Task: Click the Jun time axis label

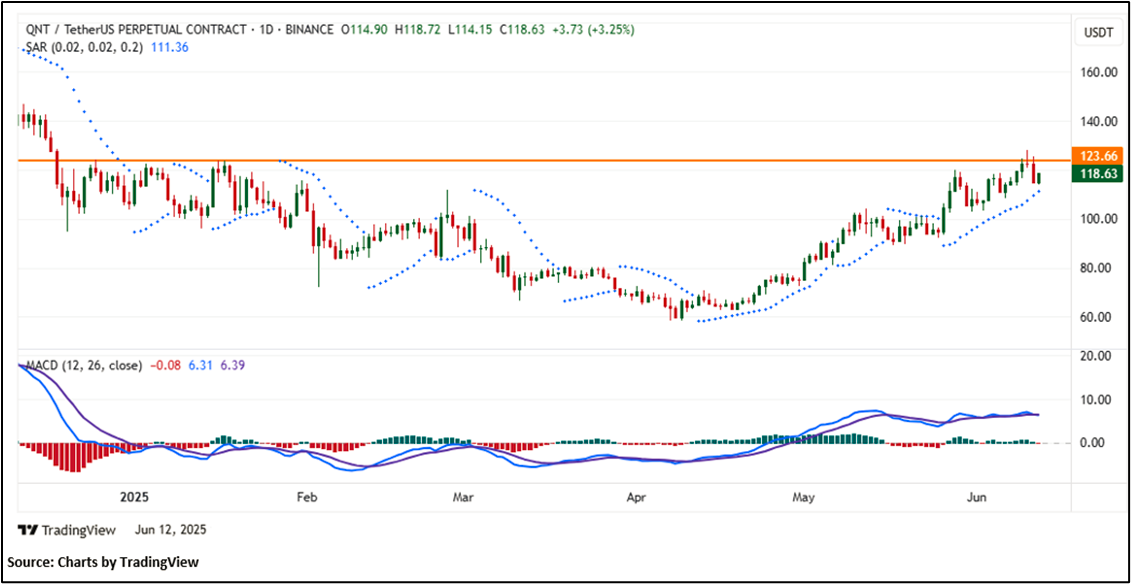Action: click(976, 497)
